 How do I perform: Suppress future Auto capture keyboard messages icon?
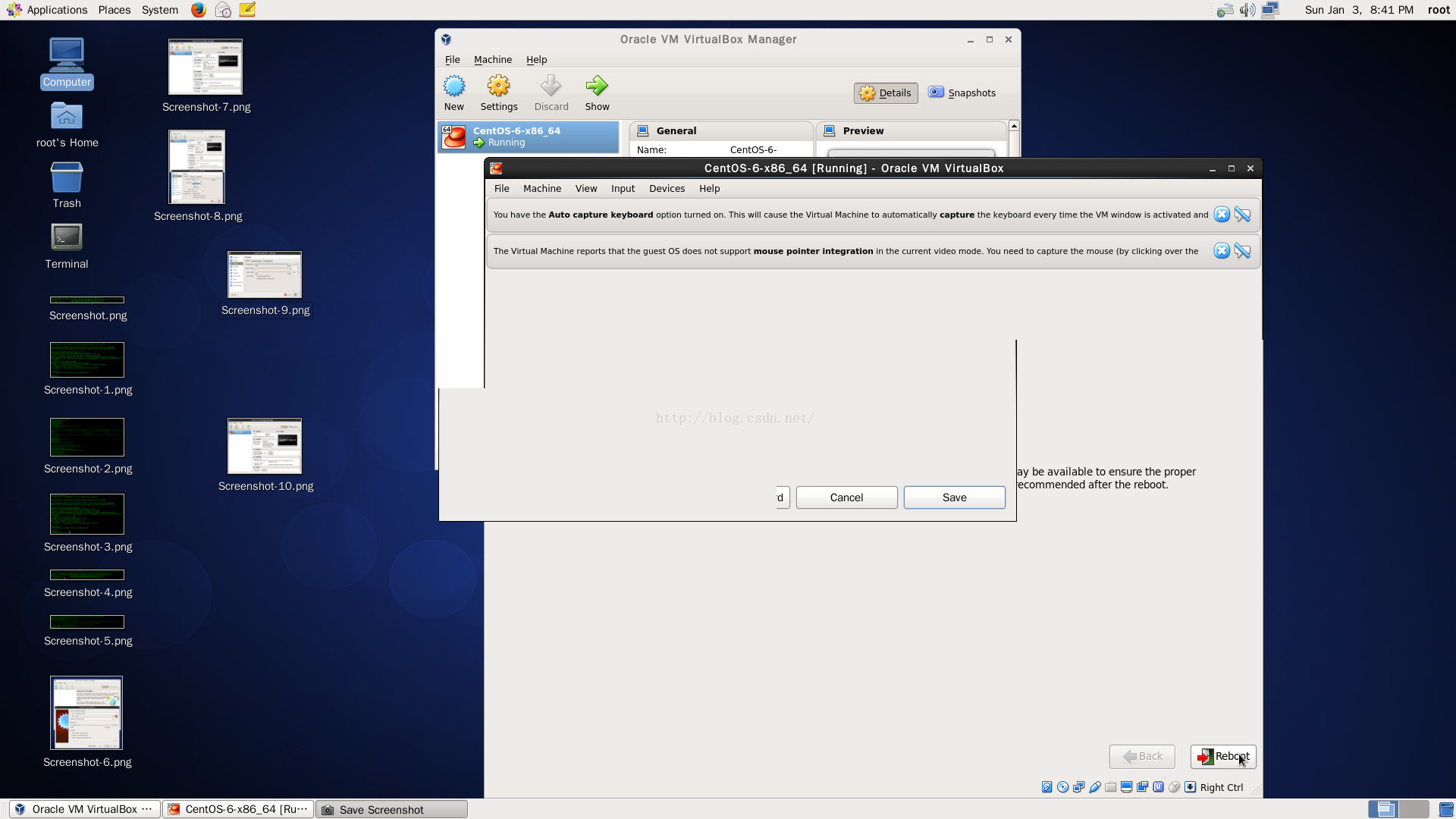click(1242, 215)
